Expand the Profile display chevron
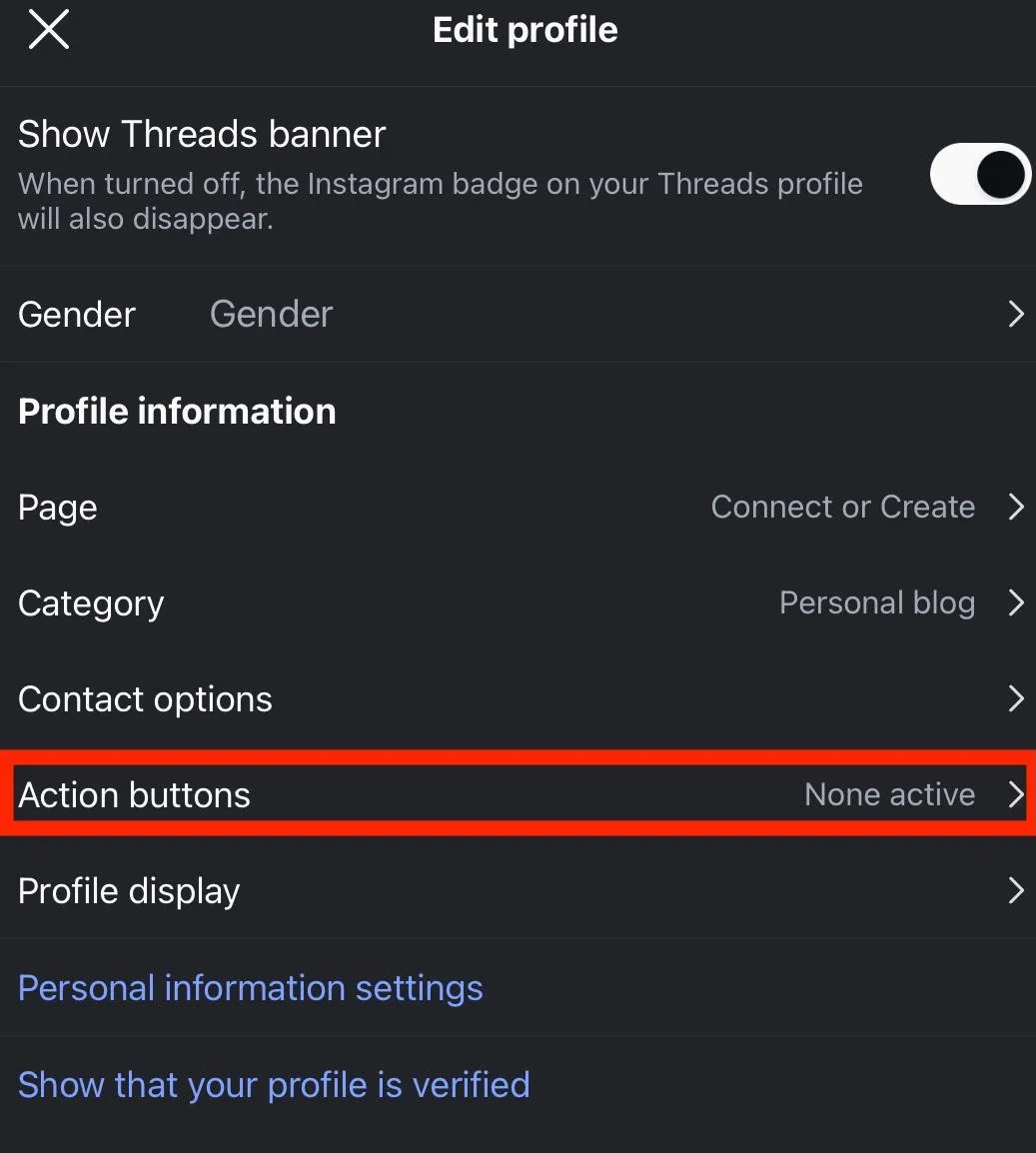This screenshot has height=1153, width=1036. point(1015,890)
